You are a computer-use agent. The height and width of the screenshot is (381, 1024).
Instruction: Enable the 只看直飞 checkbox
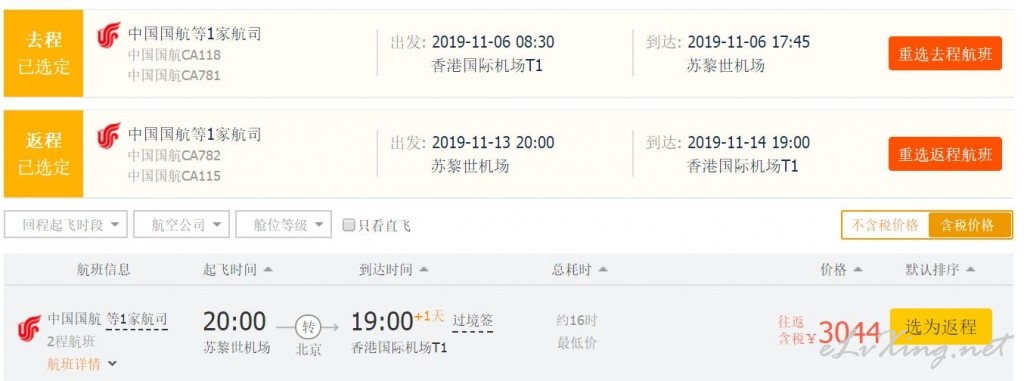[349, 225]
